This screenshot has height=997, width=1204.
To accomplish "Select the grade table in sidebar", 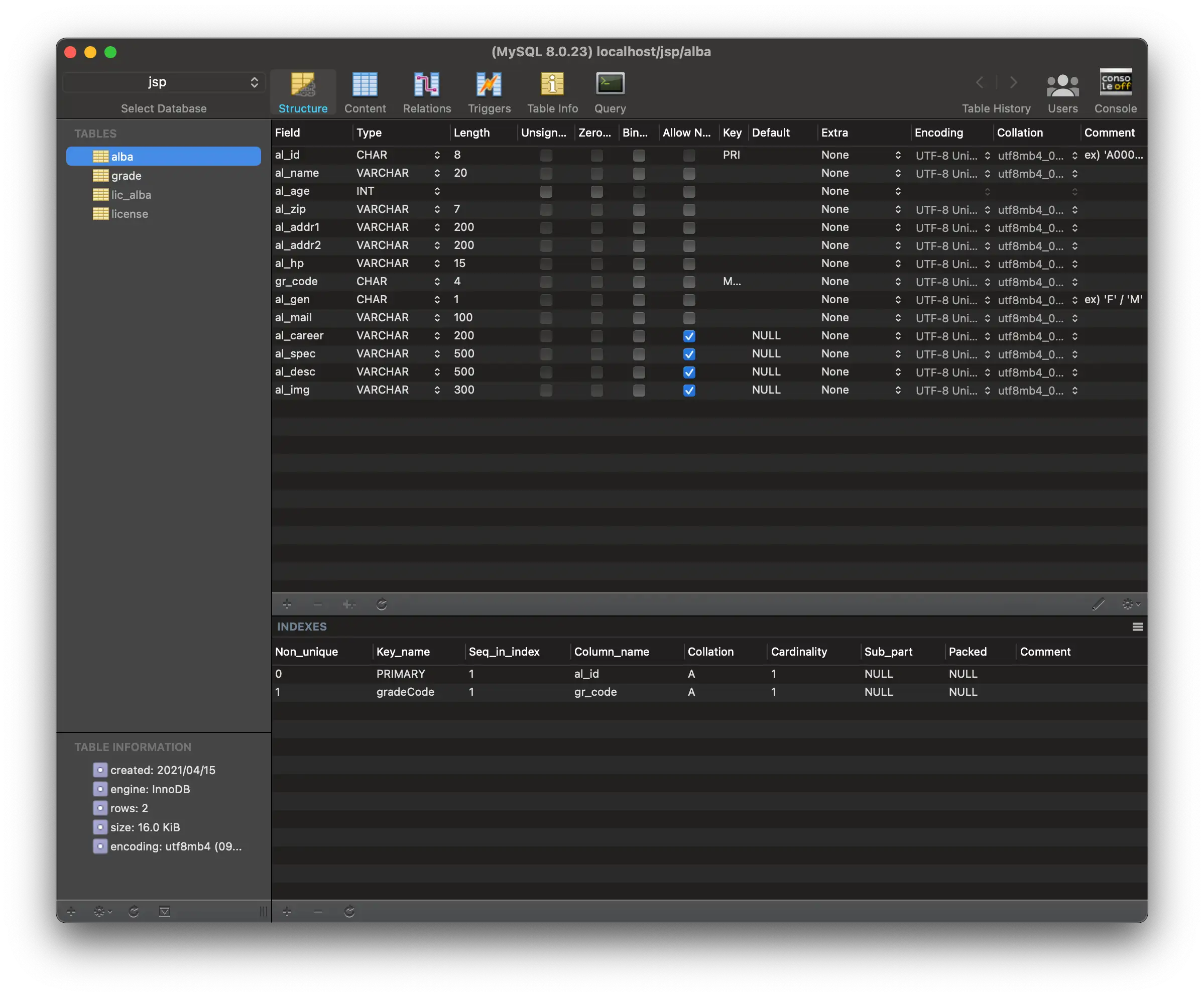I will (126, 176).
